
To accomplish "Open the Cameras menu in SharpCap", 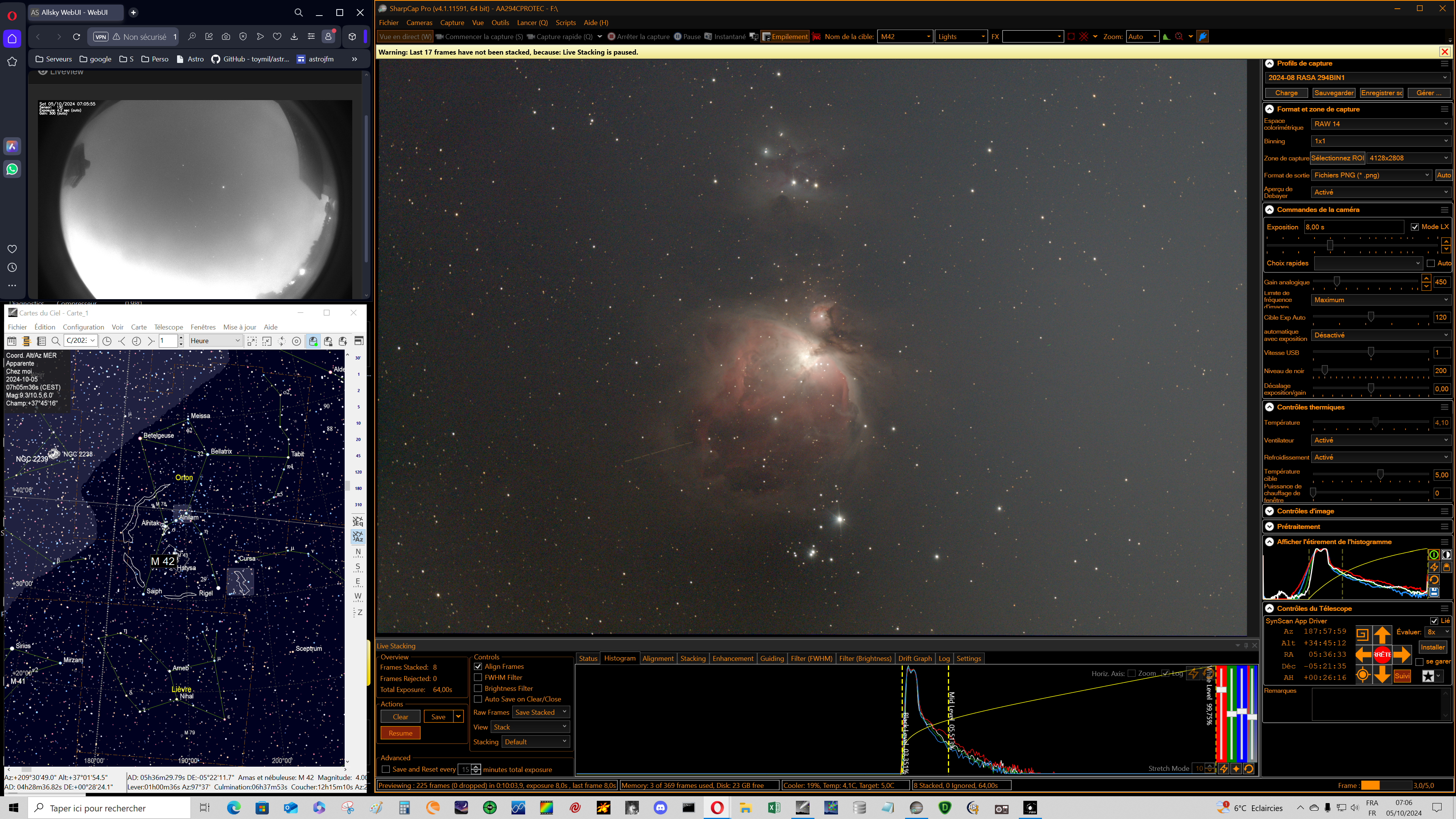I will tap(419, 23).
